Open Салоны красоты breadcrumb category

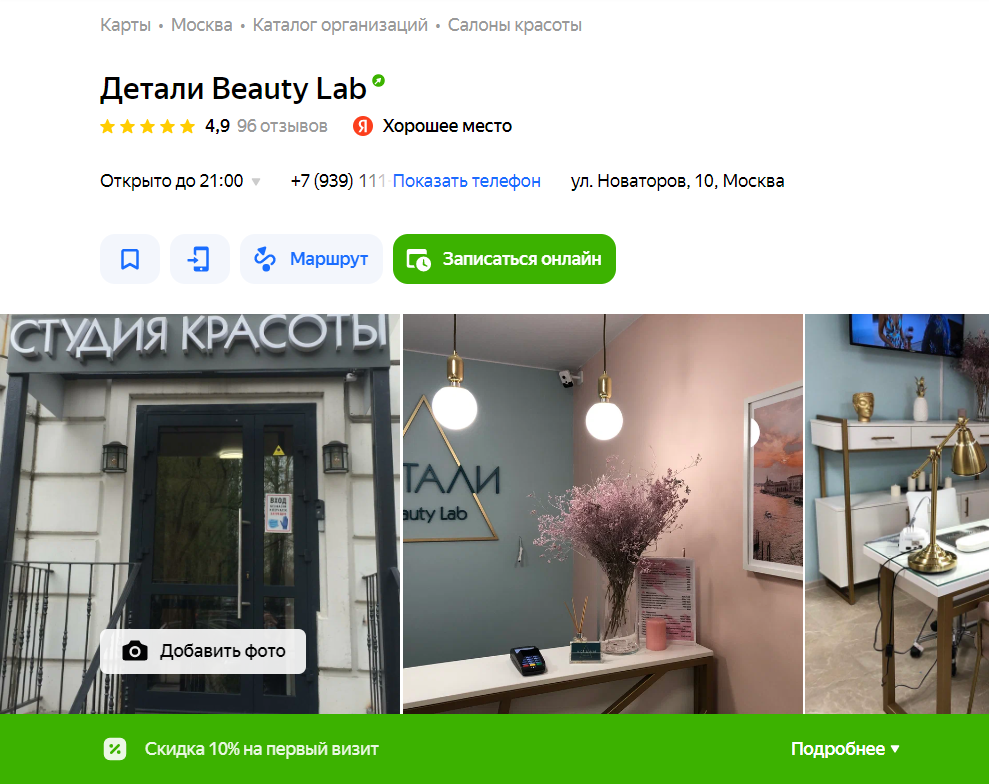515,25
